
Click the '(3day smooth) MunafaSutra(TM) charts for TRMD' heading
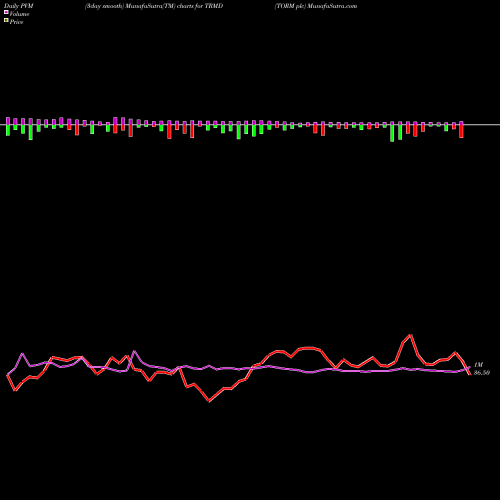(154, 6)
